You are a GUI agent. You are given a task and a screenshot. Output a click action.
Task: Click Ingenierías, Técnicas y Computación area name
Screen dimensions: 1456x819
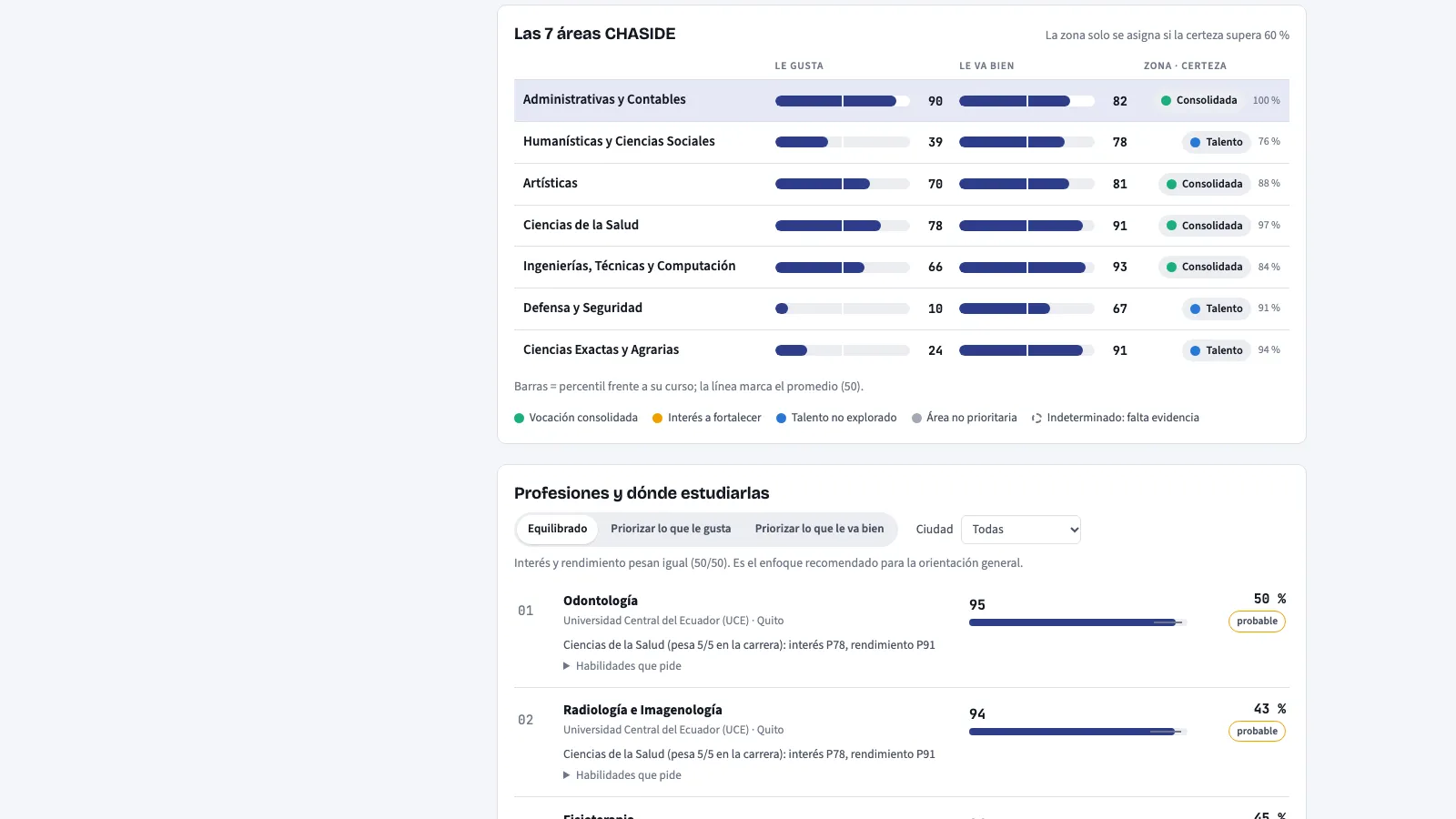click(x=629, y=266)
